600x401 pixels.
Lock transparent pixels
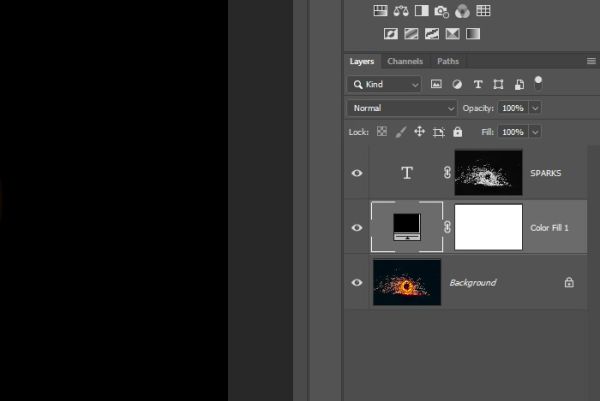382,132
